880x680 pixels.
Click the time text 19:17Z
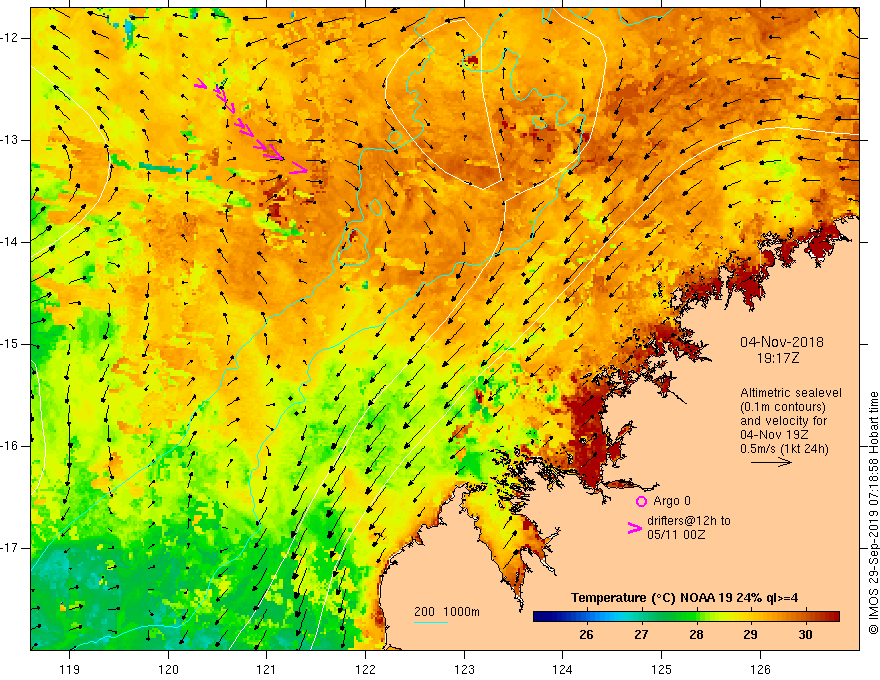tap(777, 358)
